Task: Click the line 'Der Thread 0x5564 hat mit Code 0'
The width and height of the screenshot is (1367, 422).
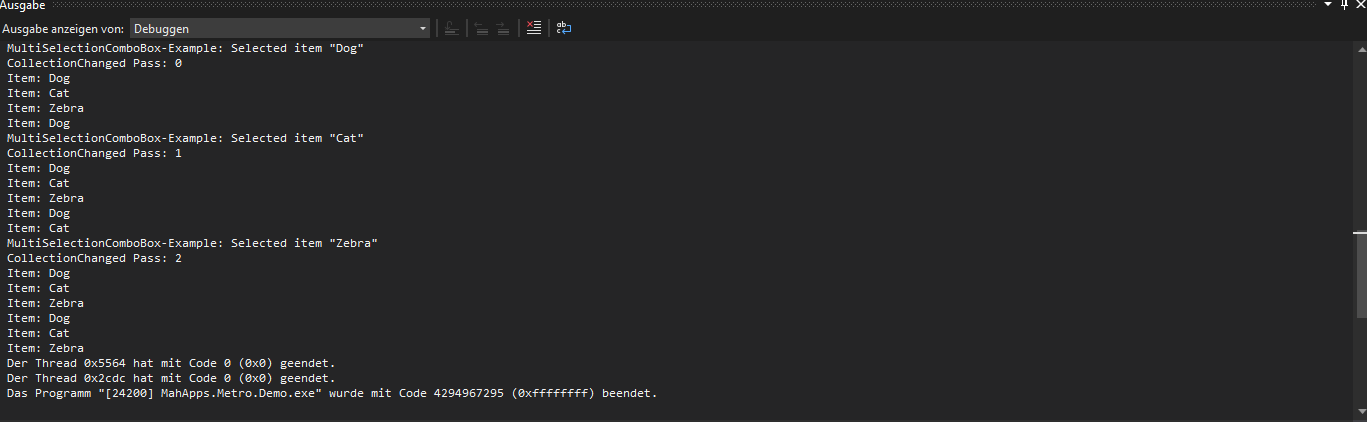Action: pos(171,364)
